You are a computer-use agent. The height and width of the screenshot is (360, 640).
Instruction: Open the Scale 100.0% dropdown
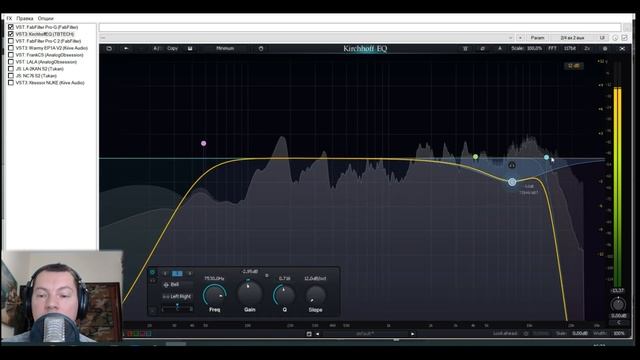[527, 48]
